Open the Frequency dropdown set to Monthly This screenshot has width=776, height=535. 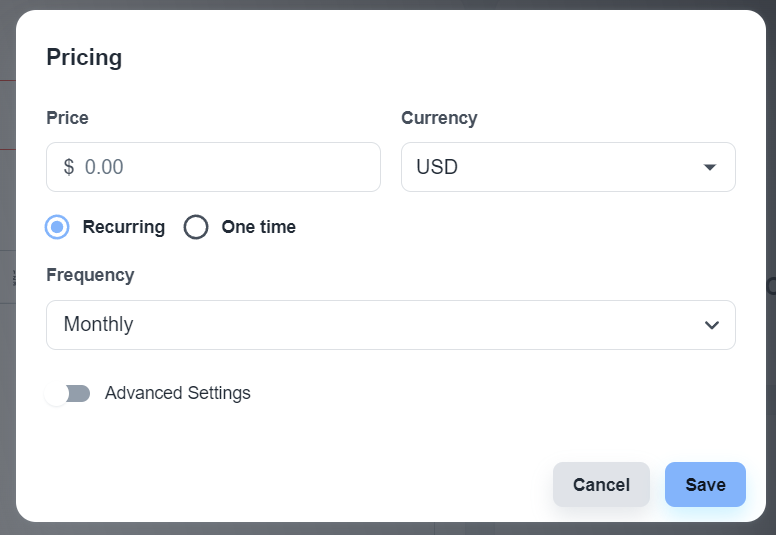pos(390,325)
